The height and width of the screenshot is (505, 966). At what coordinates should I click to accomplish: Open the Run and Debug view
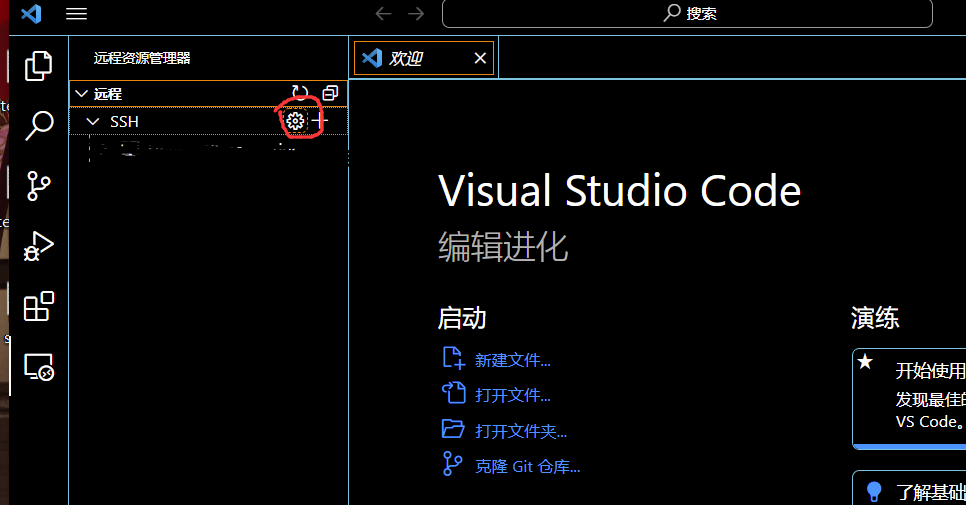tap(38, 246)
